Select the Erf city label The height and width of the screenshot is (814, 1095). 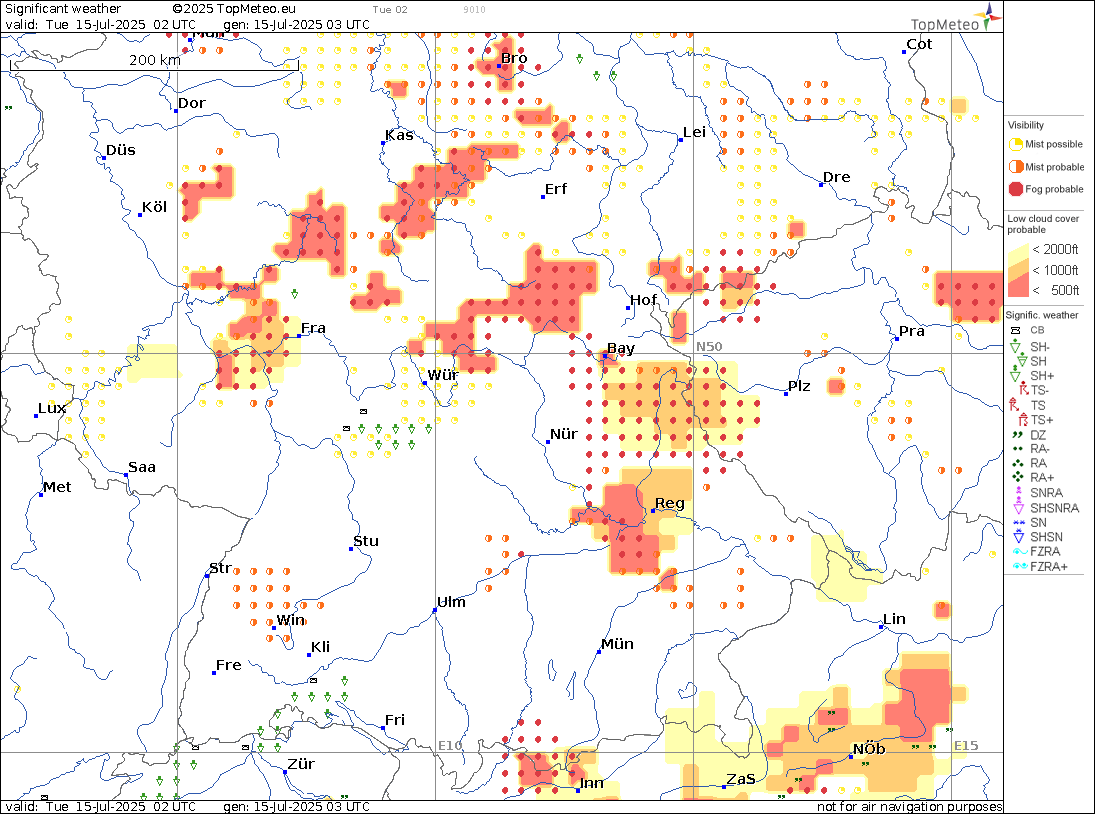coord(556,189)
